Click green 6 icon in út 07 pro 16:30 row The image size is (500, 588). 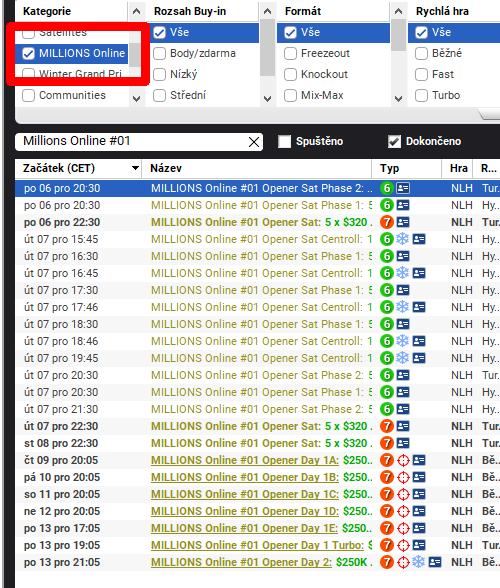click(387, 256)
